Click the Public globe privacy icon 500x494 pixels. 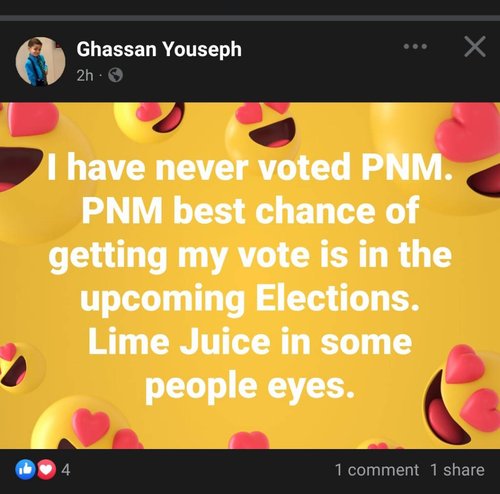tap(115, 75)
